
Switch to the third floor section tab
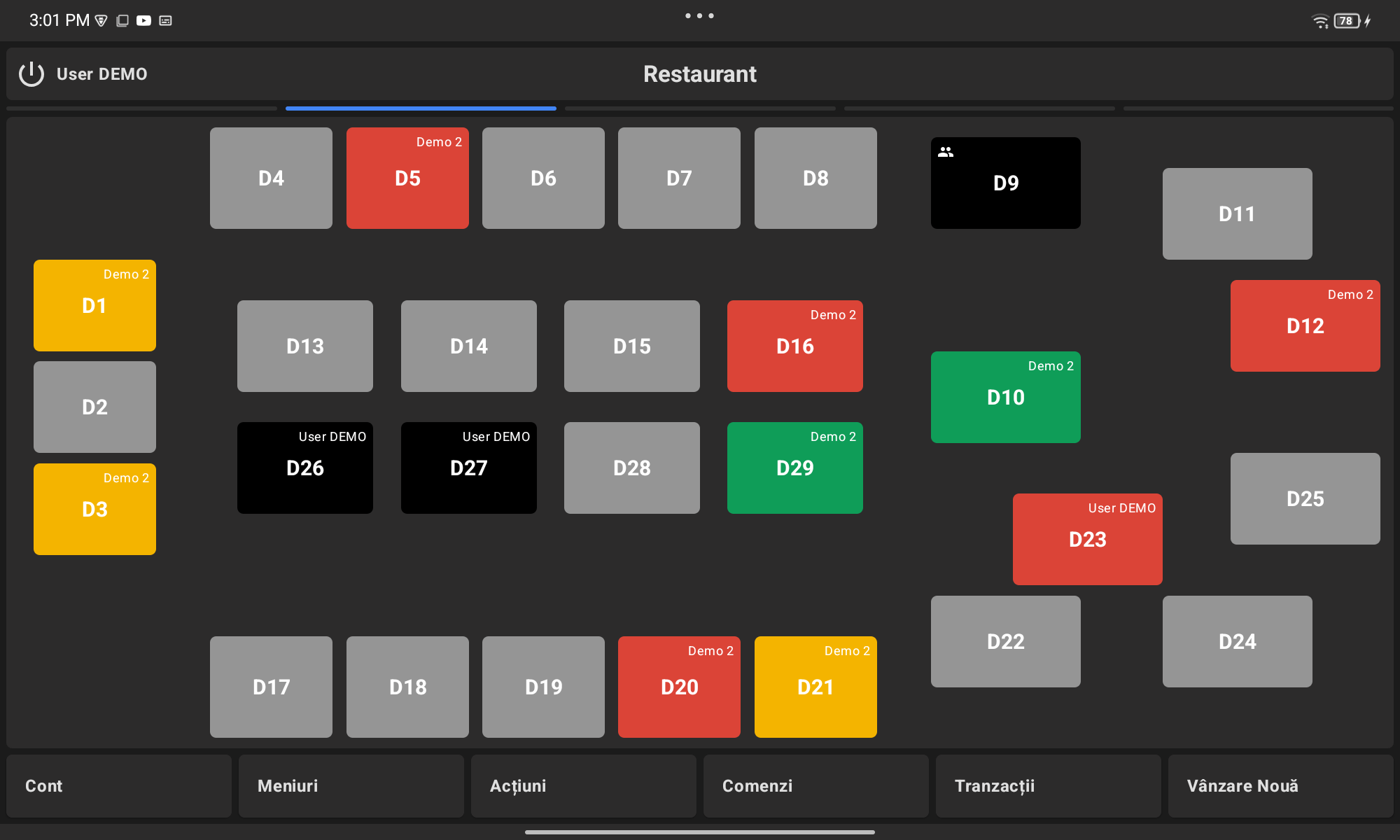[x=700, y=108]
